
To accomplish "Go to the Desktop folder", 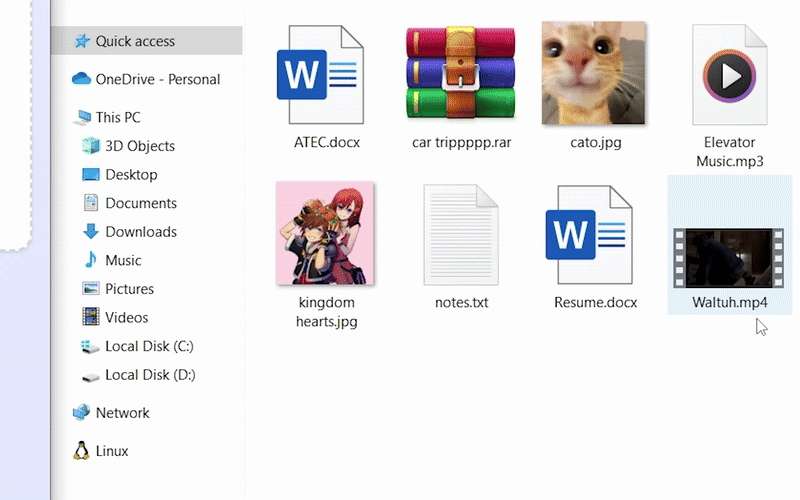I will [131, 175].
